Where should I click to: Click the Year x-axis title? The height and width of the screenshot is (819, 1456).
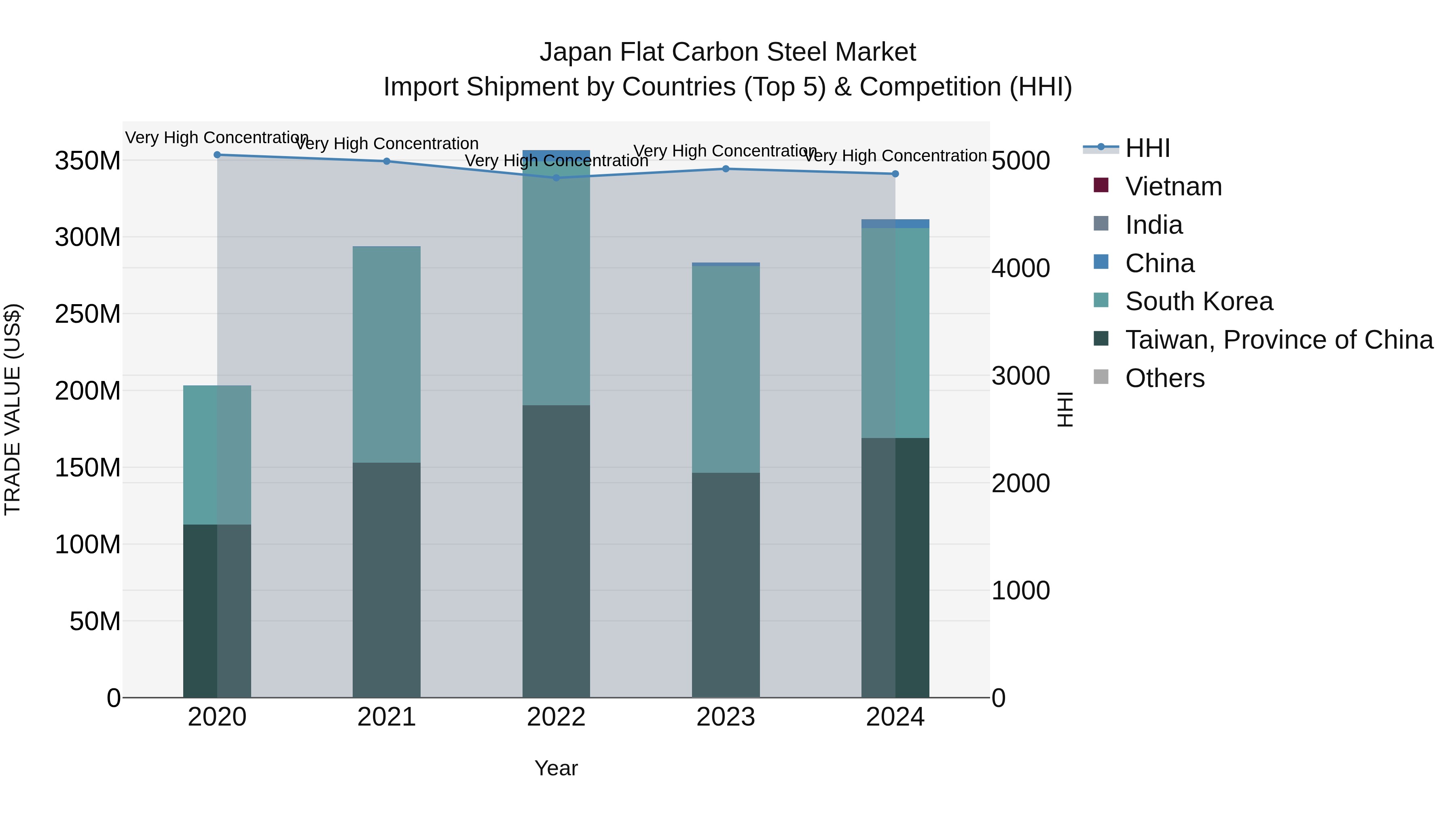(556, 768)
